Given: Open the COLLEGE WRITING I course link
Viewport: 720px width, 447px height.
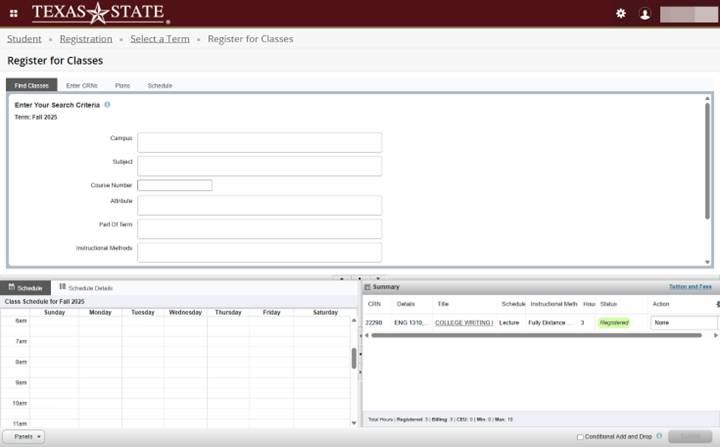Looking at the screenshot, I should 463,323.
